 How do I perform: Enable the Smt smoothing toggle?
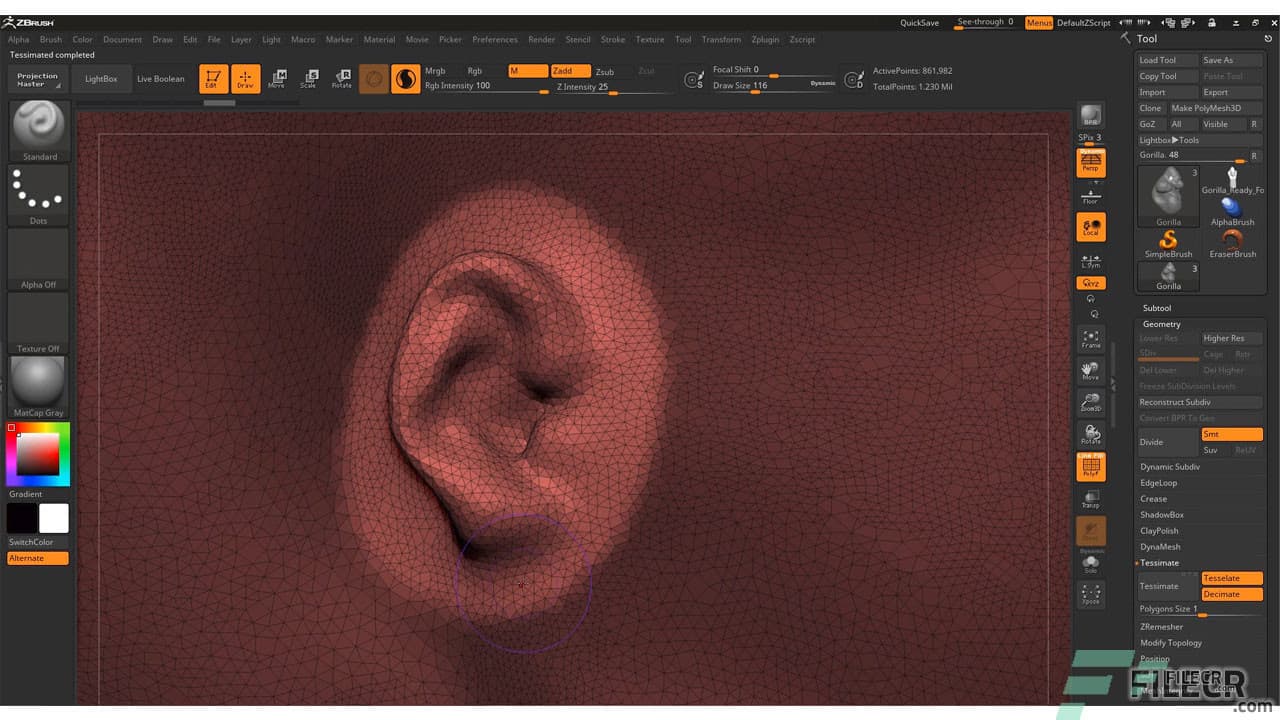click(x=1232, y=433)
